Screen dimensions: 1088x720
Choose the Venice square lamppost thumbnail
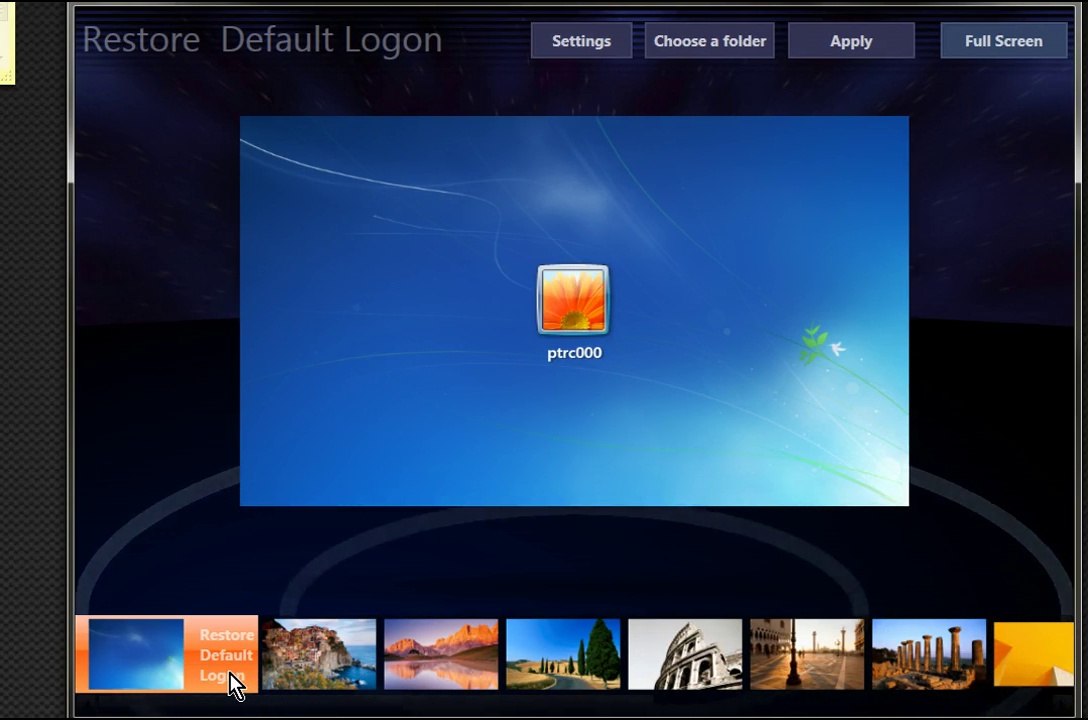[807, 654]
